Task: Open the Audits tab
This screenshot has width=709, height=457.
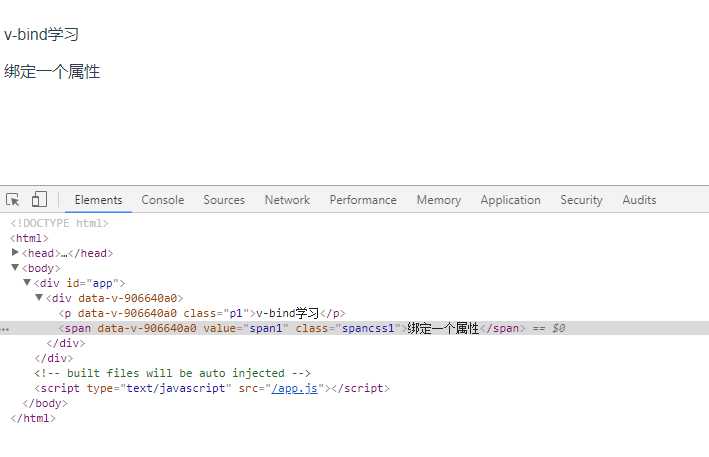Action: click(639, 200)
